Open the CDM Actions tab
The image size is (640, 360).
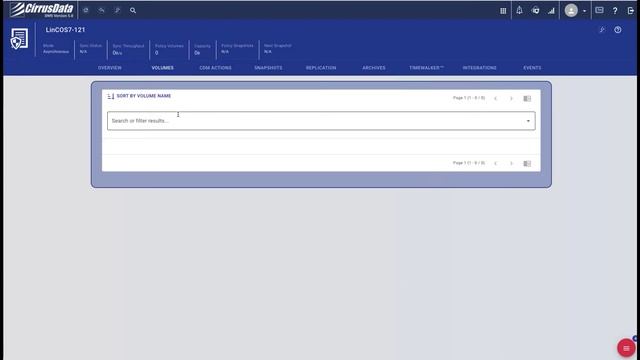coord(216,68)
